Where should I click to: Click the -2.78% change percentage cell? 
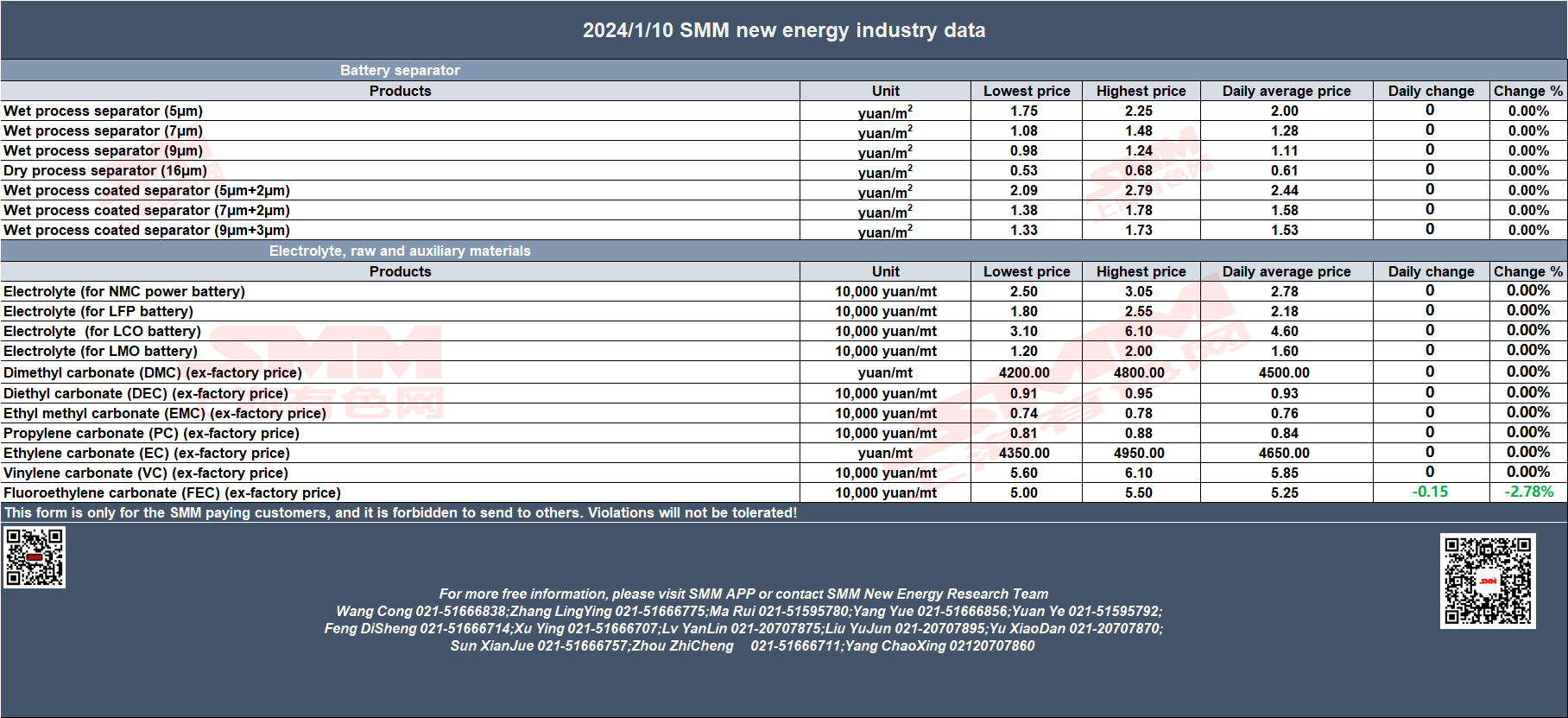tap(1528, 492)
